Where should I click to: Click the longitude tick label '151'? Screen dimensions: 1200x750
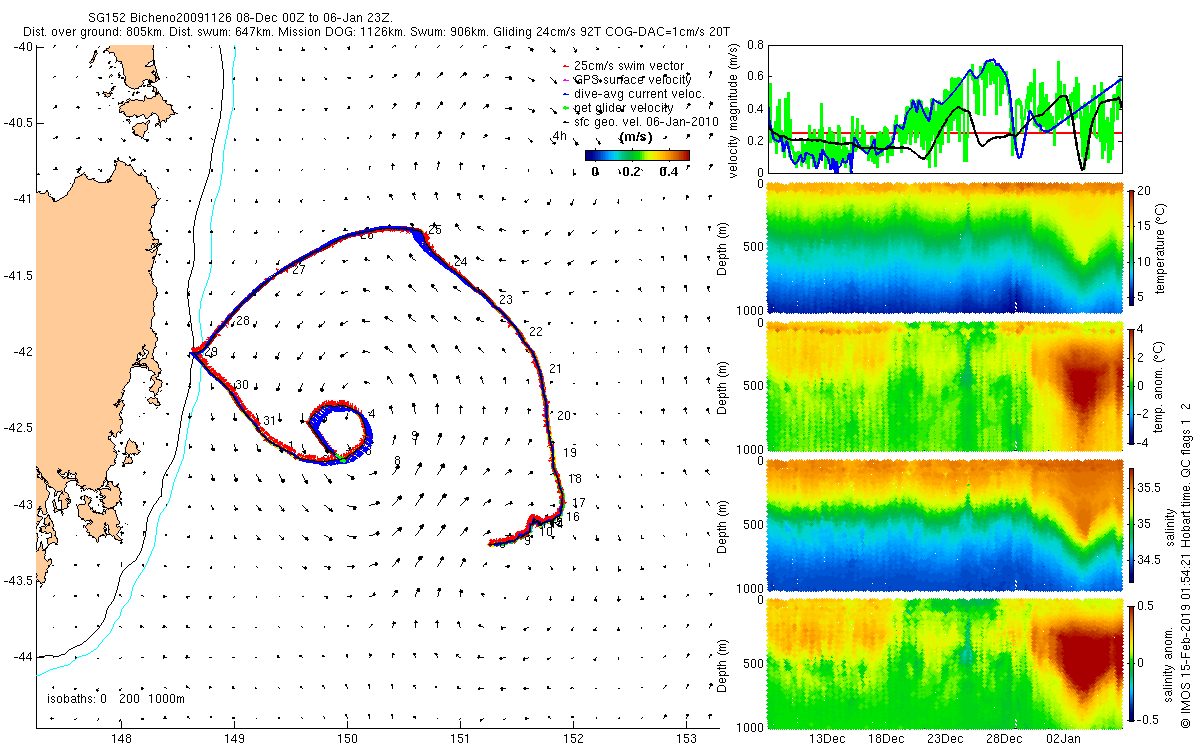click(x=461, y=740)
